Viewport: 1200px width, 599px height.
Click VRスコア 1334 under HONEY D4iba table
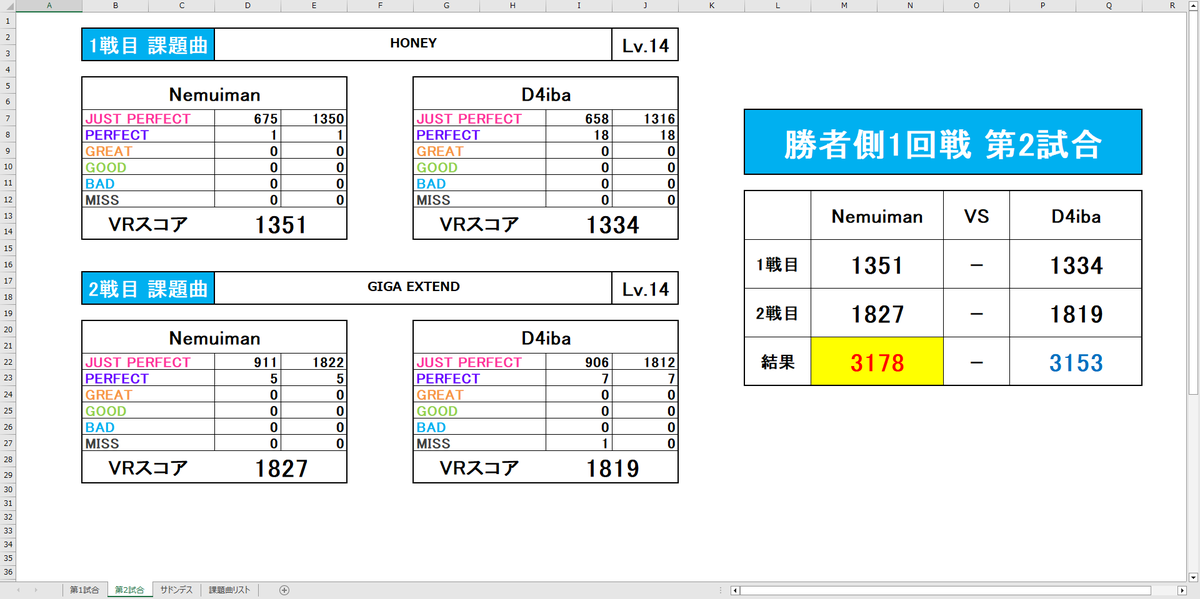tap(612, 224)
